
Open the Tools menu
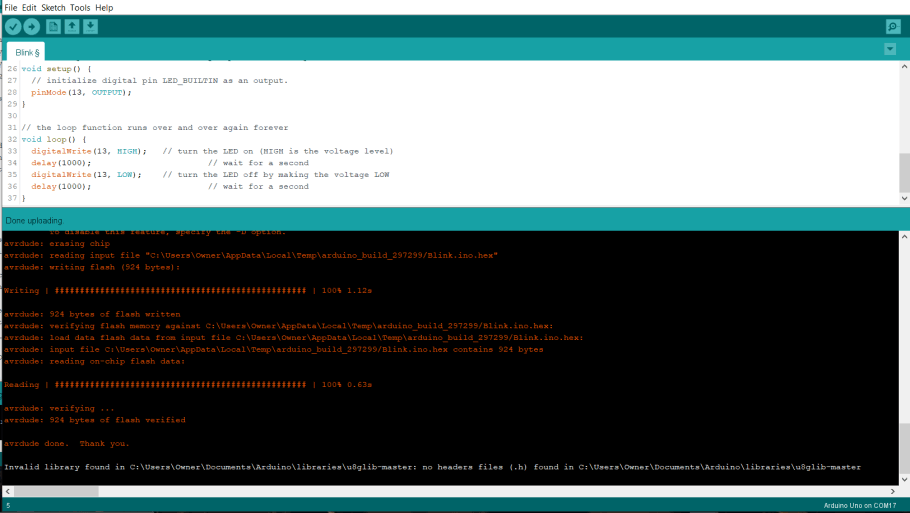[x=80, y=7]
